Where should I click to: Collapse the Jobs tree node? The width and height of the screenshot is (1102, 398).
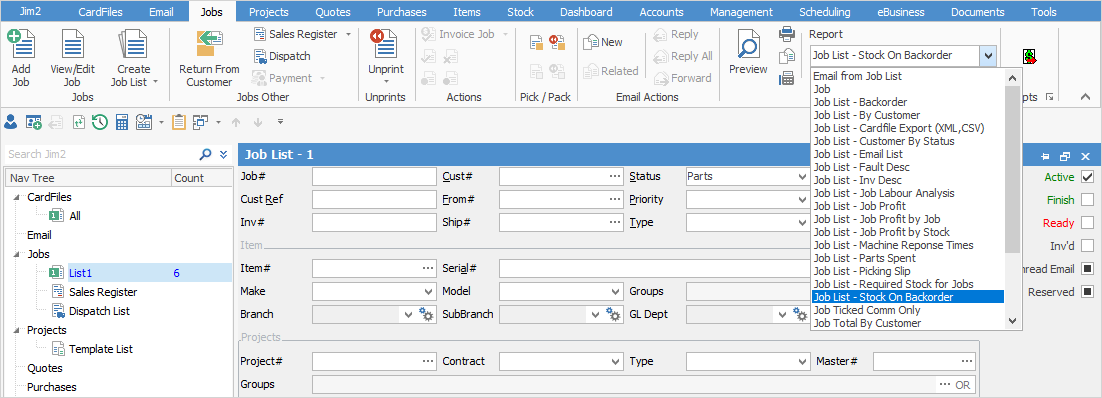pyautogui.click(x=17, y=254)
